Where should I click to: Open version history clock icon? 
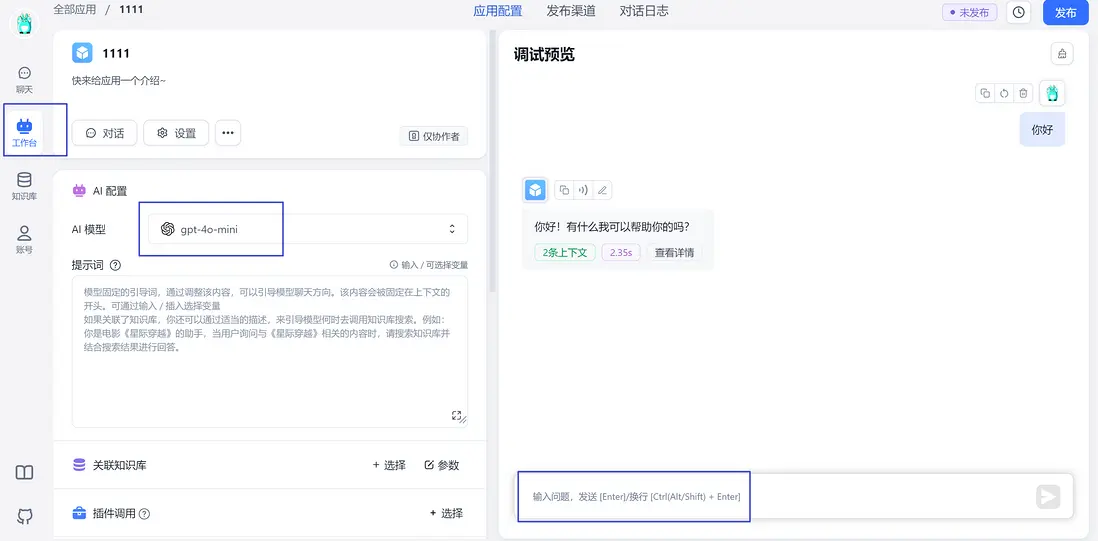tap(1019, 13)
